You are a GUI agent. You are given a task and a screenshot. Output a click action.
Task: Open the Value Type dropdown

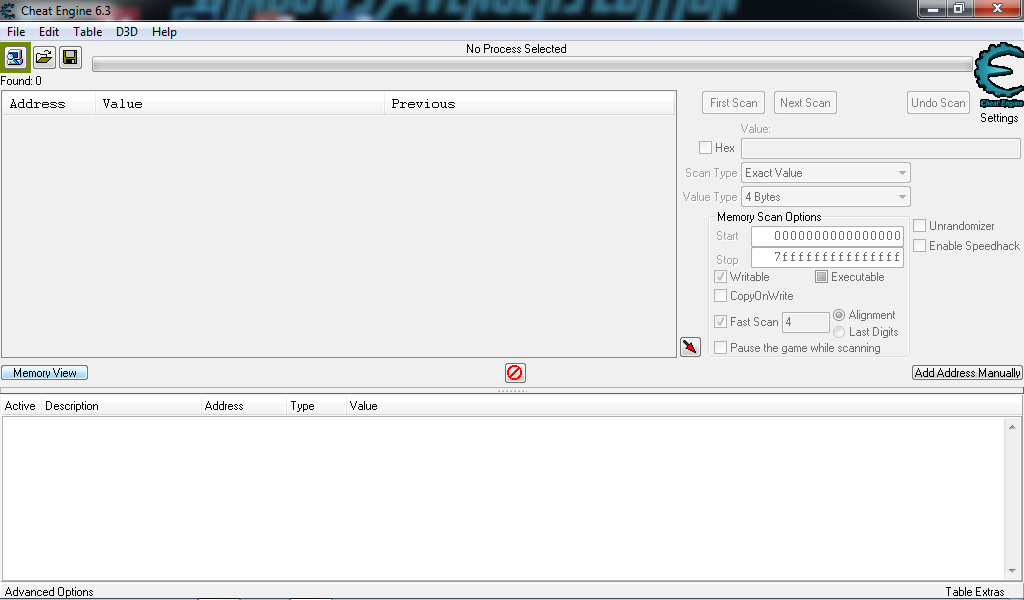pos(826,197)
